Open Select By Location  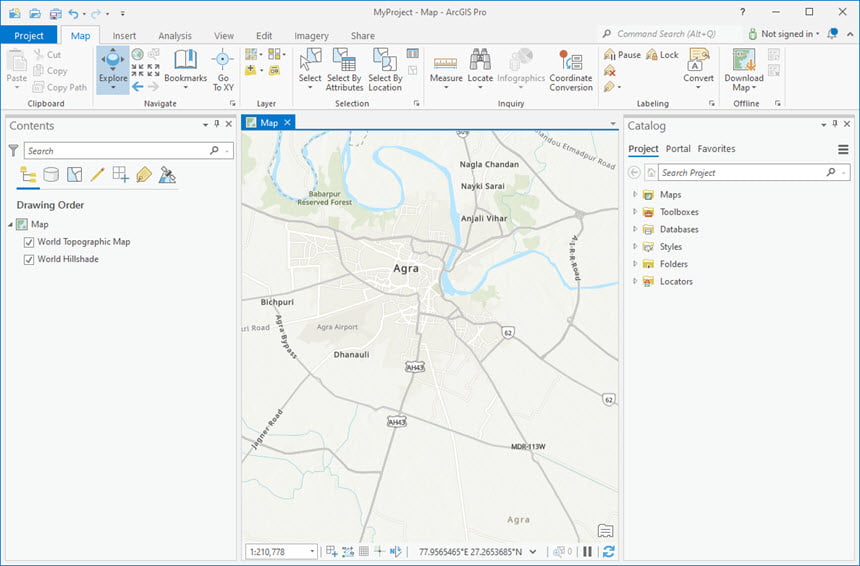click(385, 69)
